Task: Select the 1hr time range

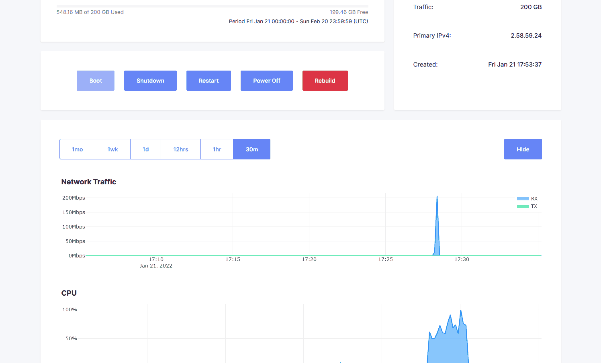Action: pos(217,149)
